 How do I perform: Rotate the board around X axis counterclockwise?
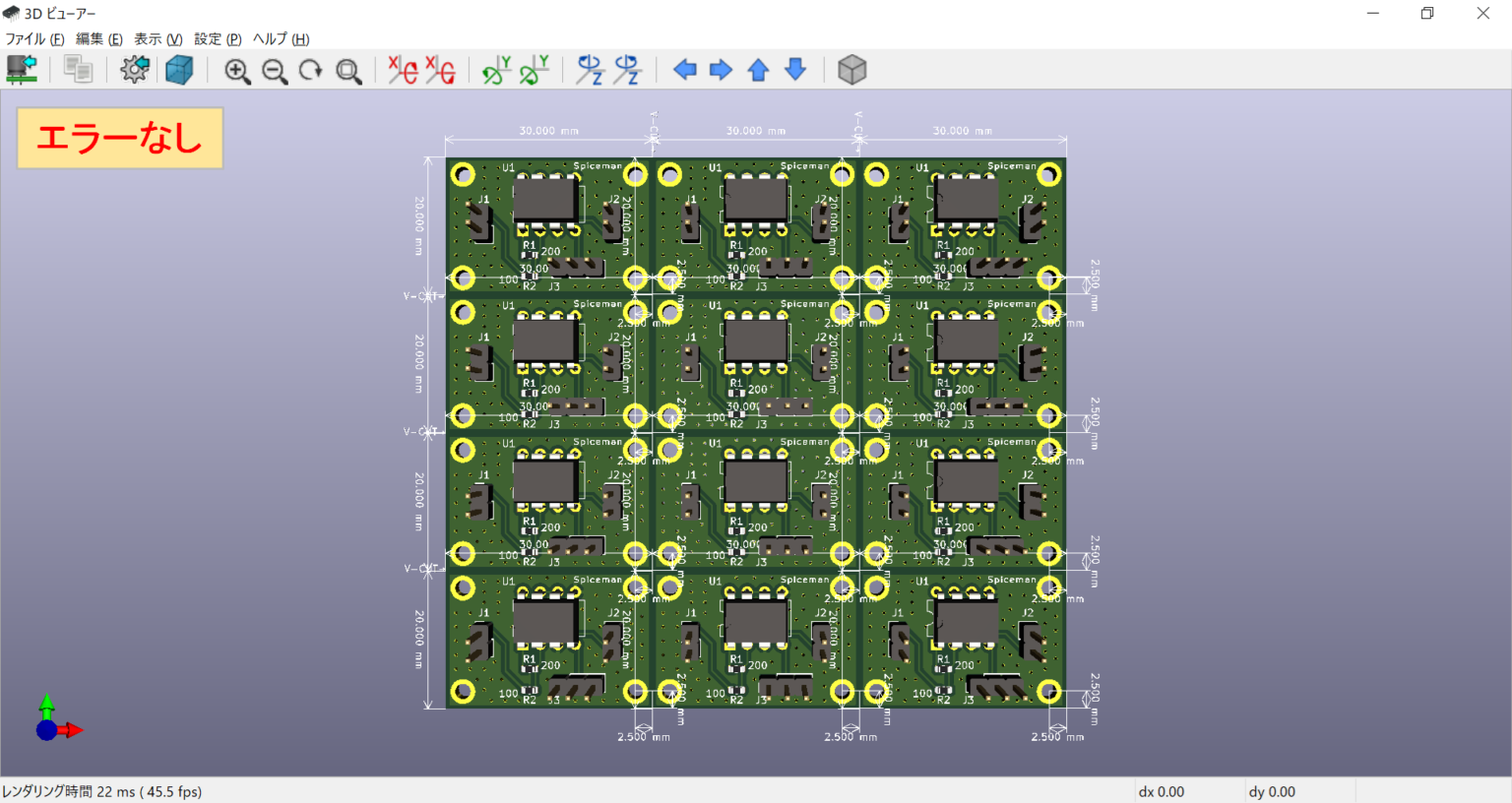(440, 70)
